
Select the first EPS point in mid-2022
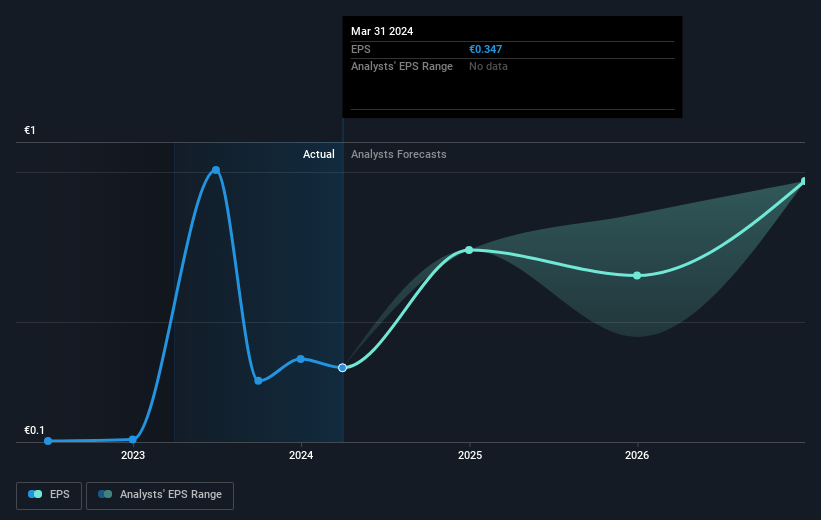[x=48, y=441]
